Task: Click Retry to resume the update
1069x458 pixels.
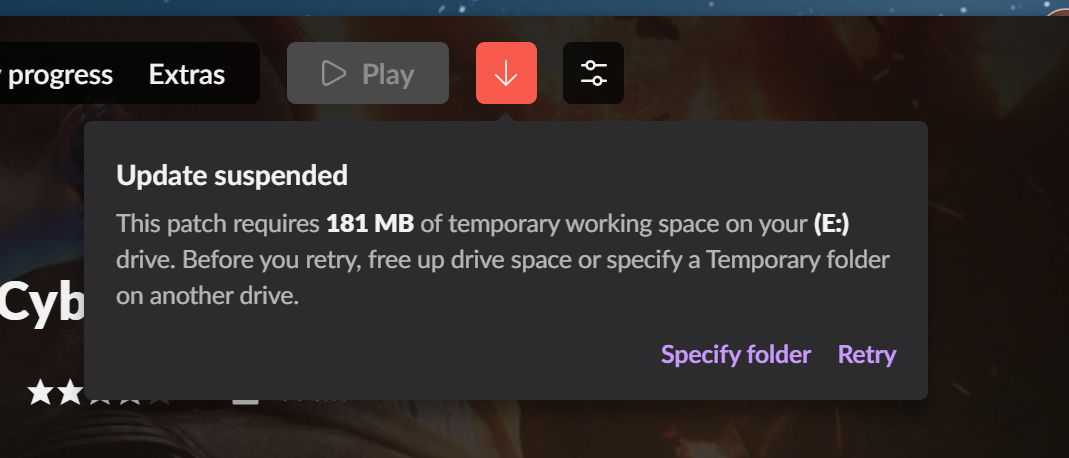Action: point(867,354)
